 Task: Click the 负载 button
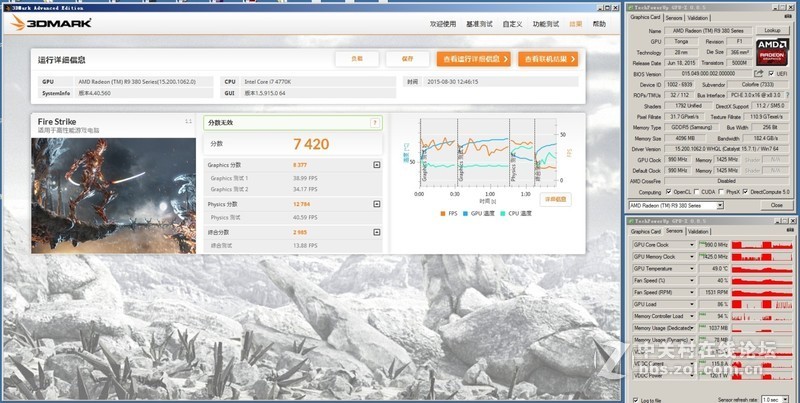[357, 59]
